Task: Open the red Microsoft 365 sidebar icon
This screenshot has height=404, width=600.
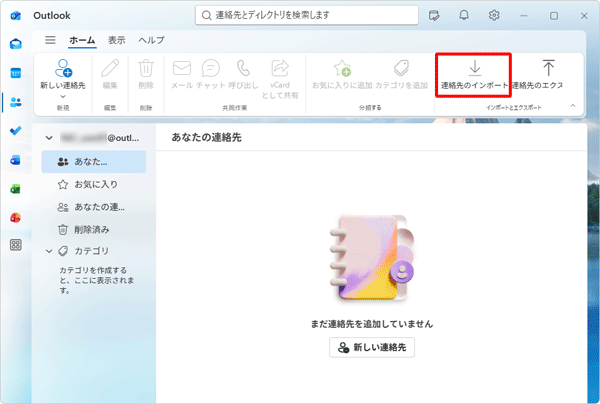Action: pyautogui.click(x=16, y=218)
